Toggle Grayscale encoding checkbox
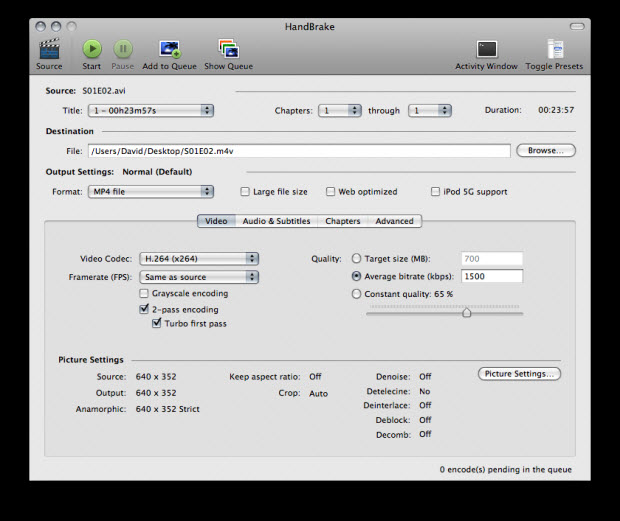The height and width of the screenshot is (521, 620). click(x=144, y=293)
